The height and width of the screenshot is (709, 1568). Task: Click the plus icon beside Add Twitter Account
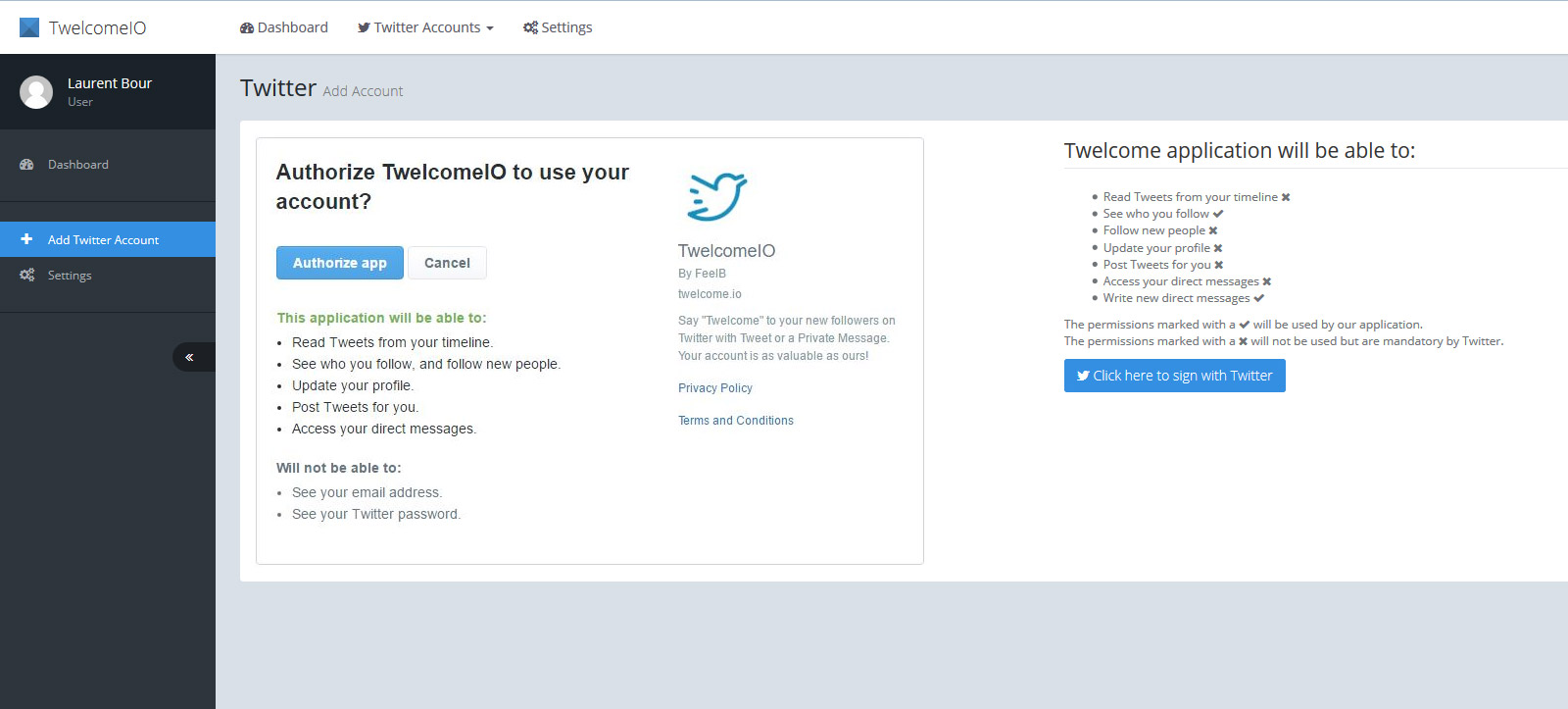pyautogui.click(x=26, y=239)
